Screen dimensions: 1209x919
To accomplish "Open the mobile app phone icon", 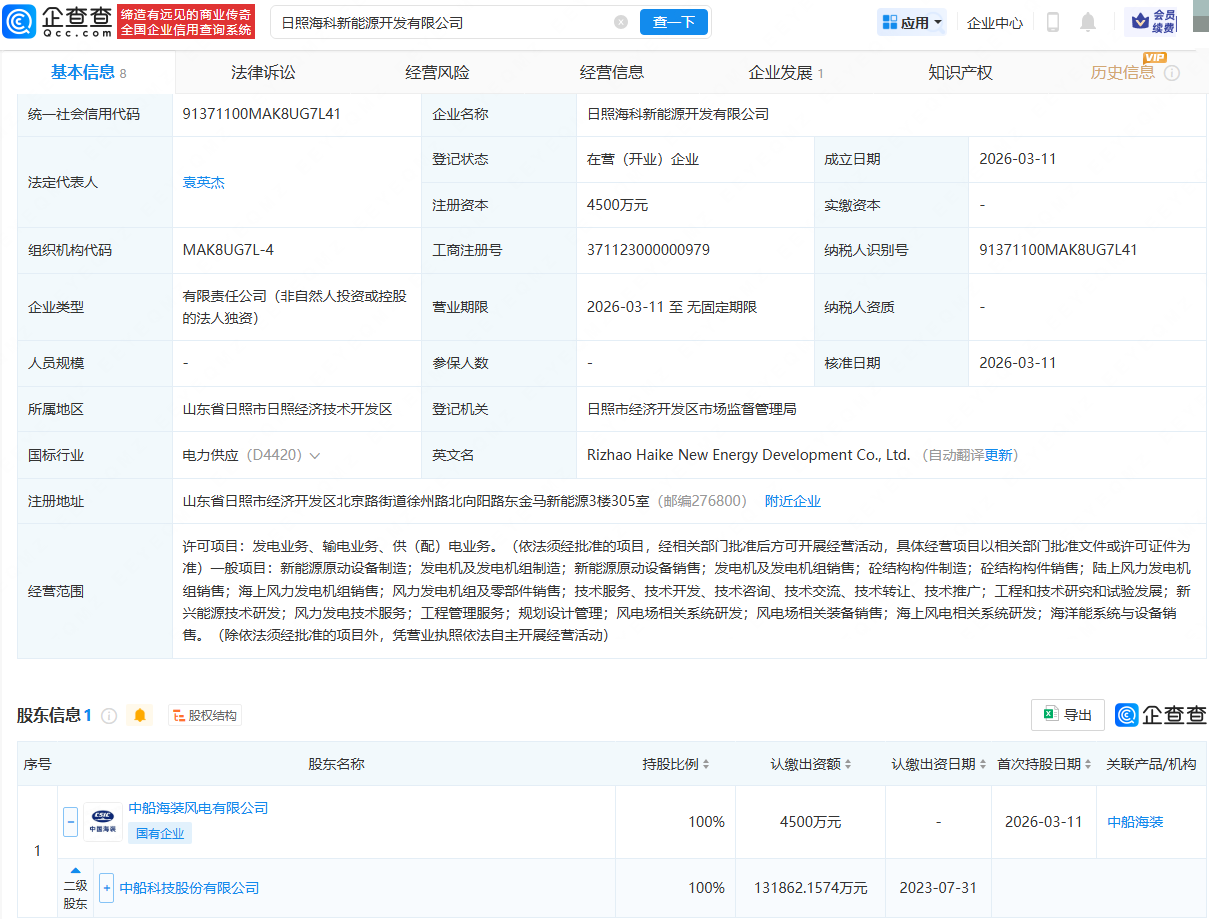I will (x=1052, y=22).
